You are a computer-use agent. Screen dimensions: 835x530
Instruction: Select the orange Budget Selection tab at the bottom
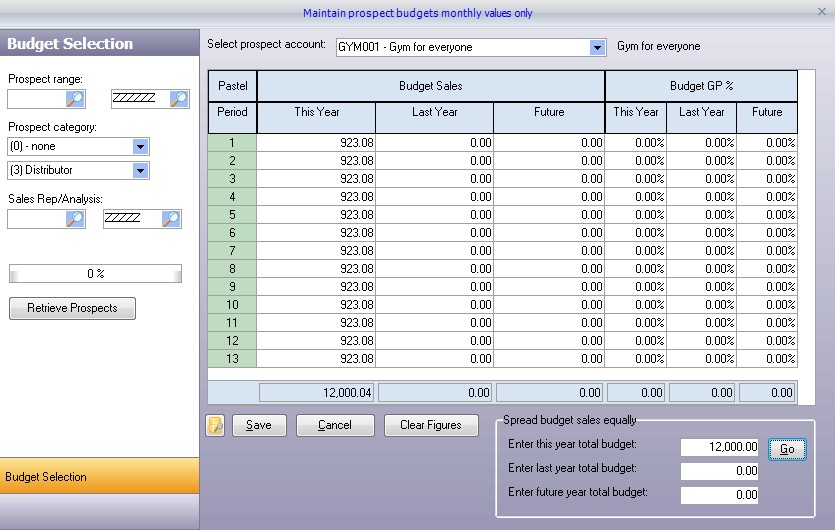pos(99,477)
